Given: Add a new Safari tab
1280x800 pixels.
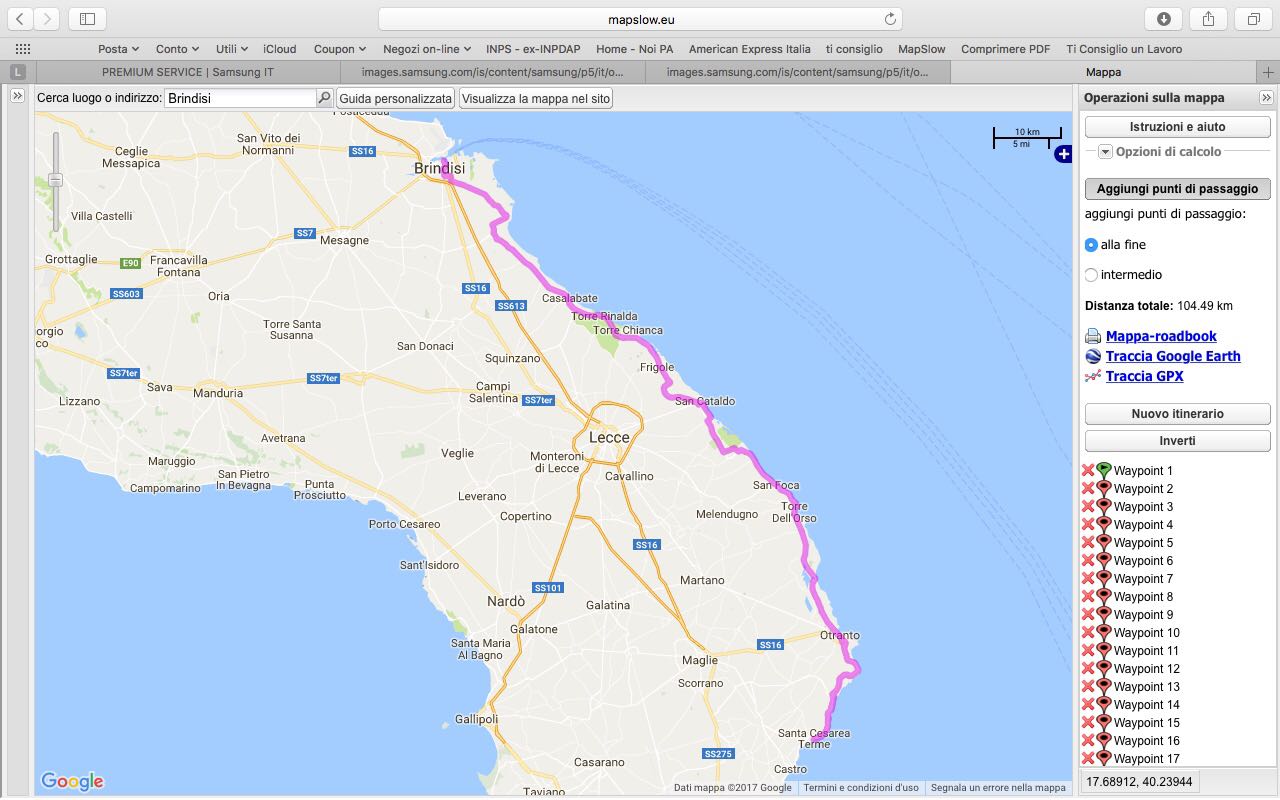Looking at the screenshot, I should click(x=1268, y=72).
